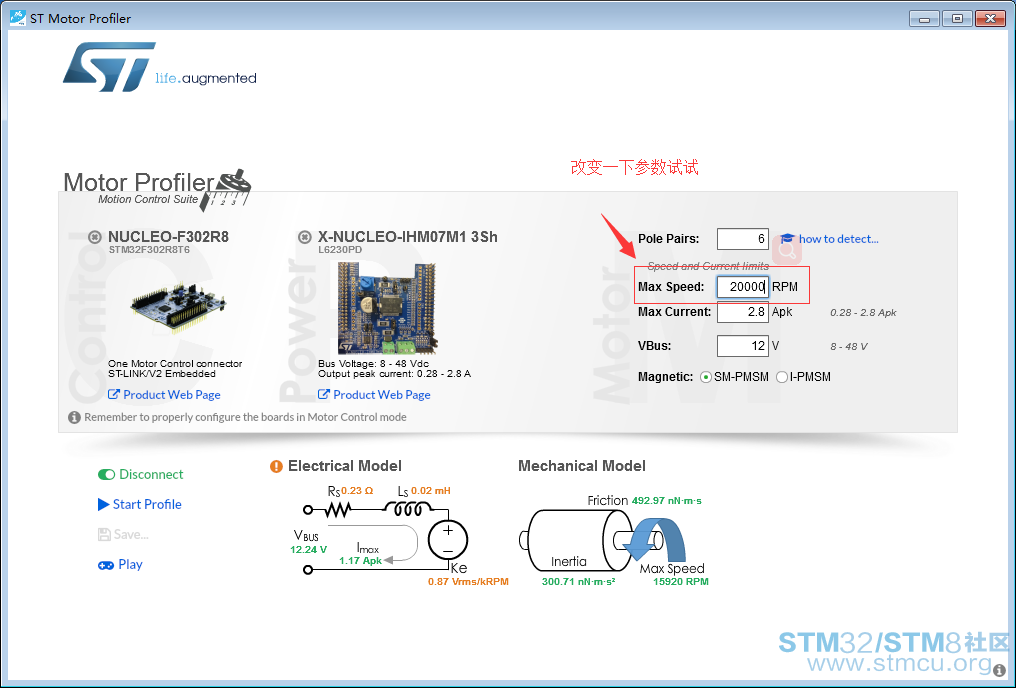Click the Rs value 0.23 Ω
Viewport: 1016px width, 688px height.
[x=357, y=490]
